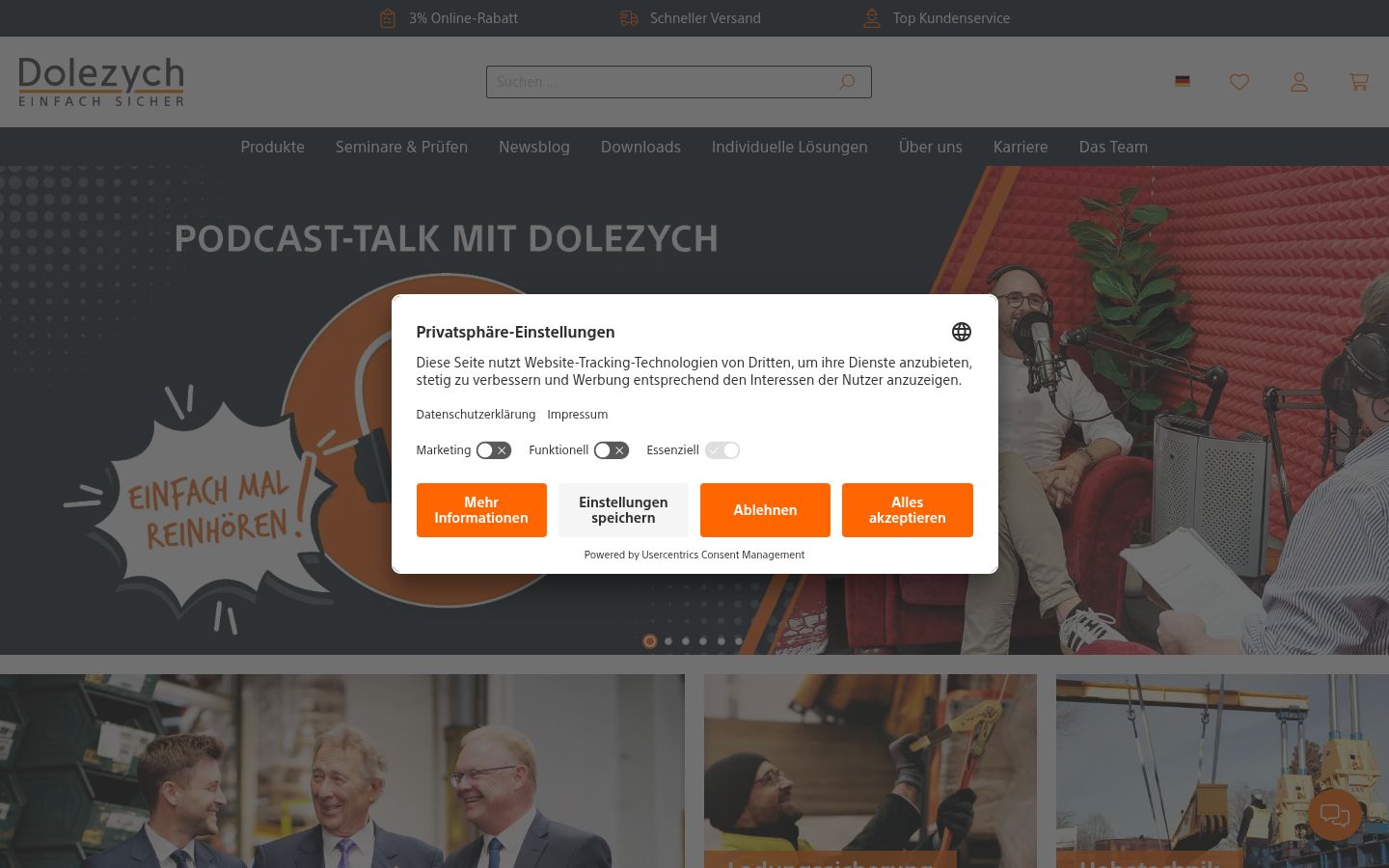Click the globe language icon in consent dialog
Image resolution: width=1389 pixels, height=868 pixels.
[x=962, y=332]
